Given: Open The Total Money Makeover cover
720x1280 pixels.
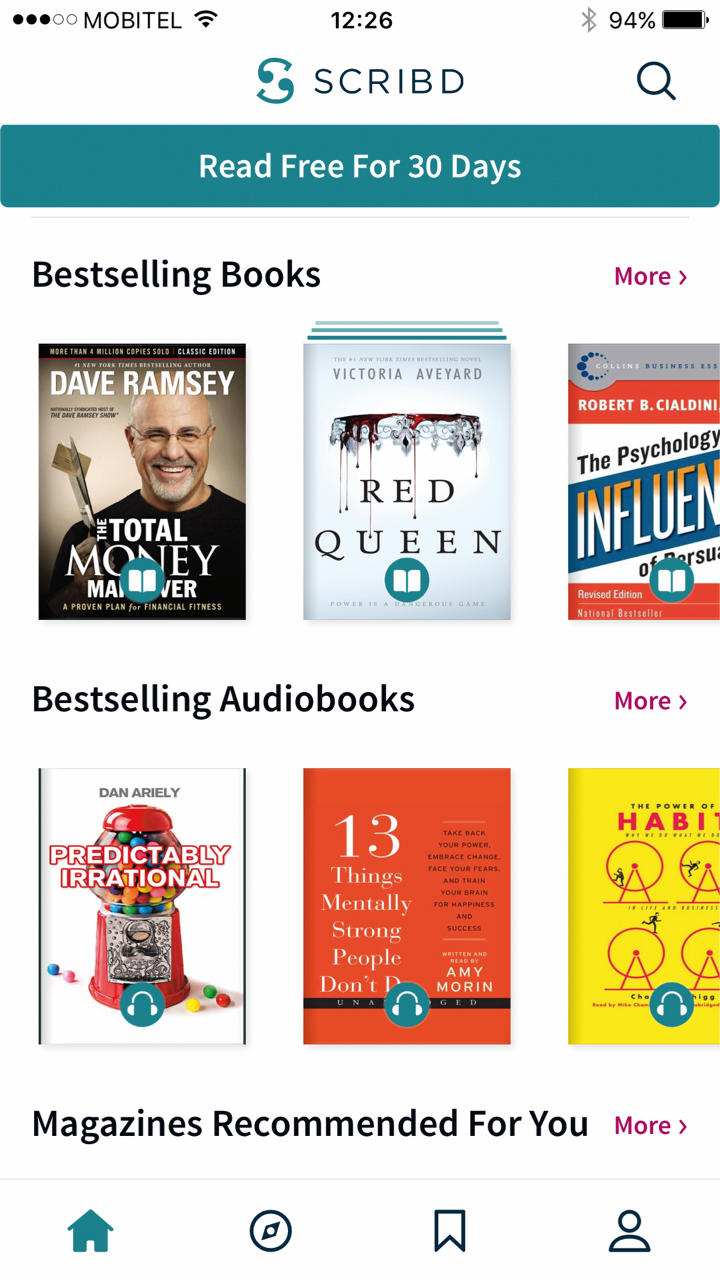Looking at the screenshot, I should click(142, 482).
